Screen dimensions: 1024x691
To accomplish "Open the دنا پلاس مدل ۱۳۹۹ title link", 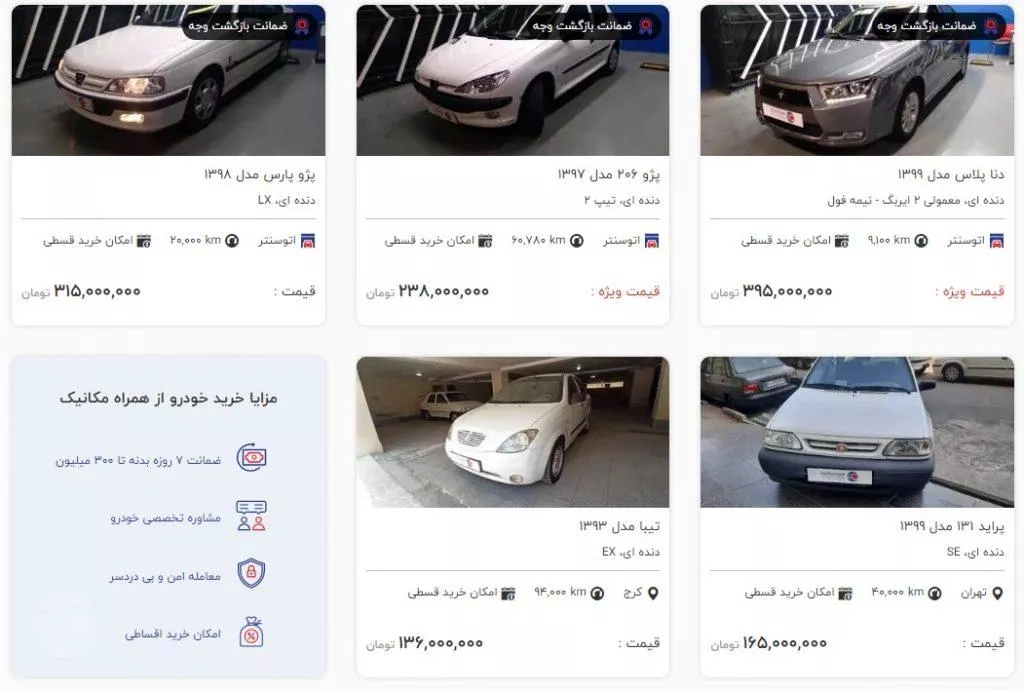I will (x=951, y=174).
